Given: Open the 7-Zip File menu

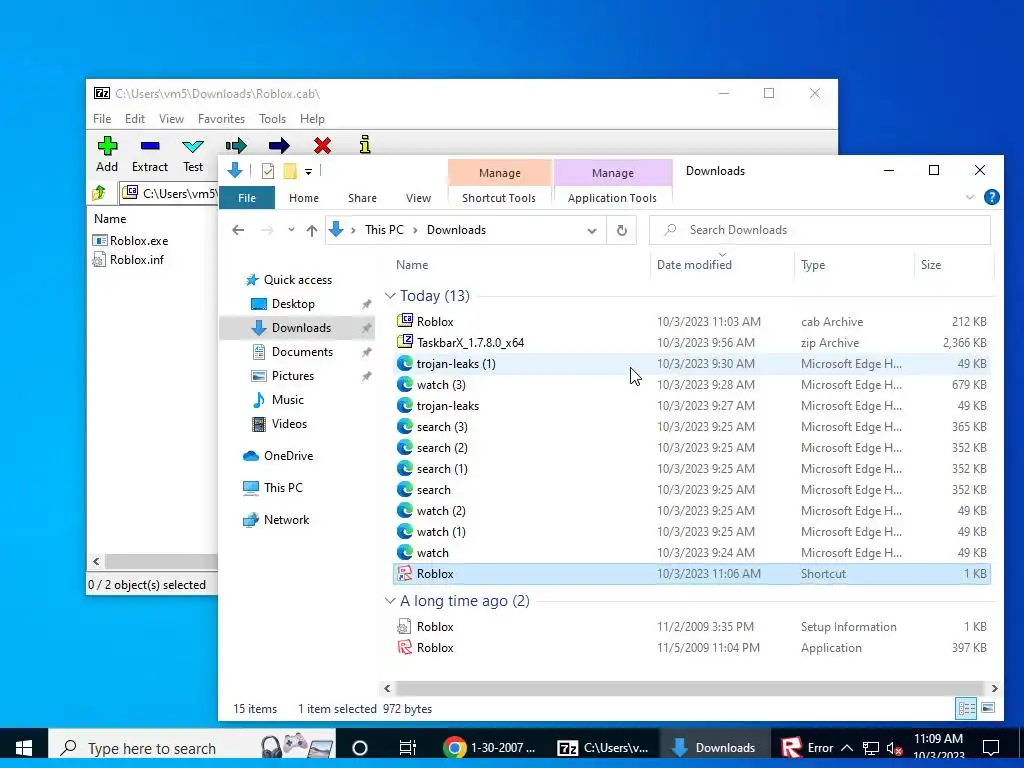Looking at the screenshot, I should (102, 119).
